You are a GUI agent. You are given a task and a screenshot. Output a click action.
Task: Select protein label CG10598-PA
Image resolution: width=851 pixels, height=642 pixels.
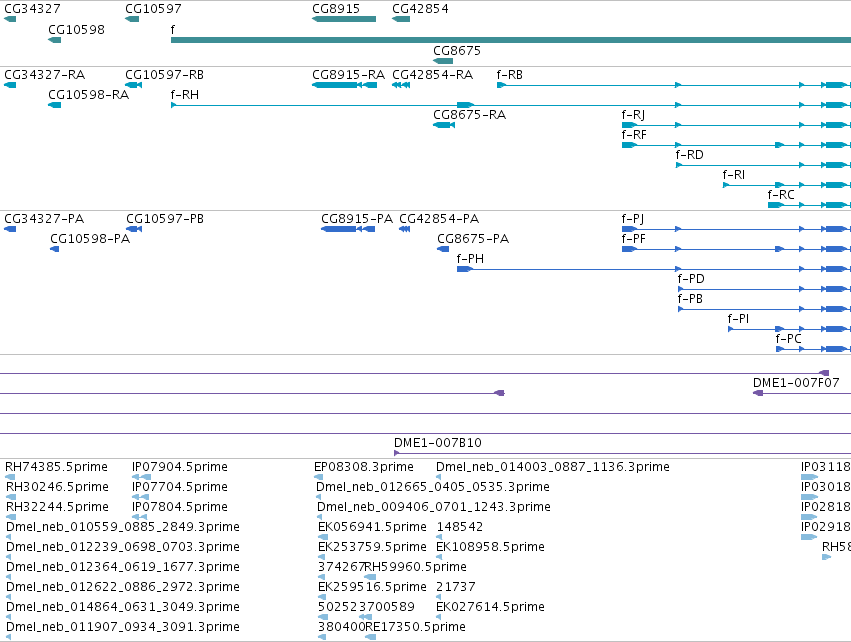(90, 239)
